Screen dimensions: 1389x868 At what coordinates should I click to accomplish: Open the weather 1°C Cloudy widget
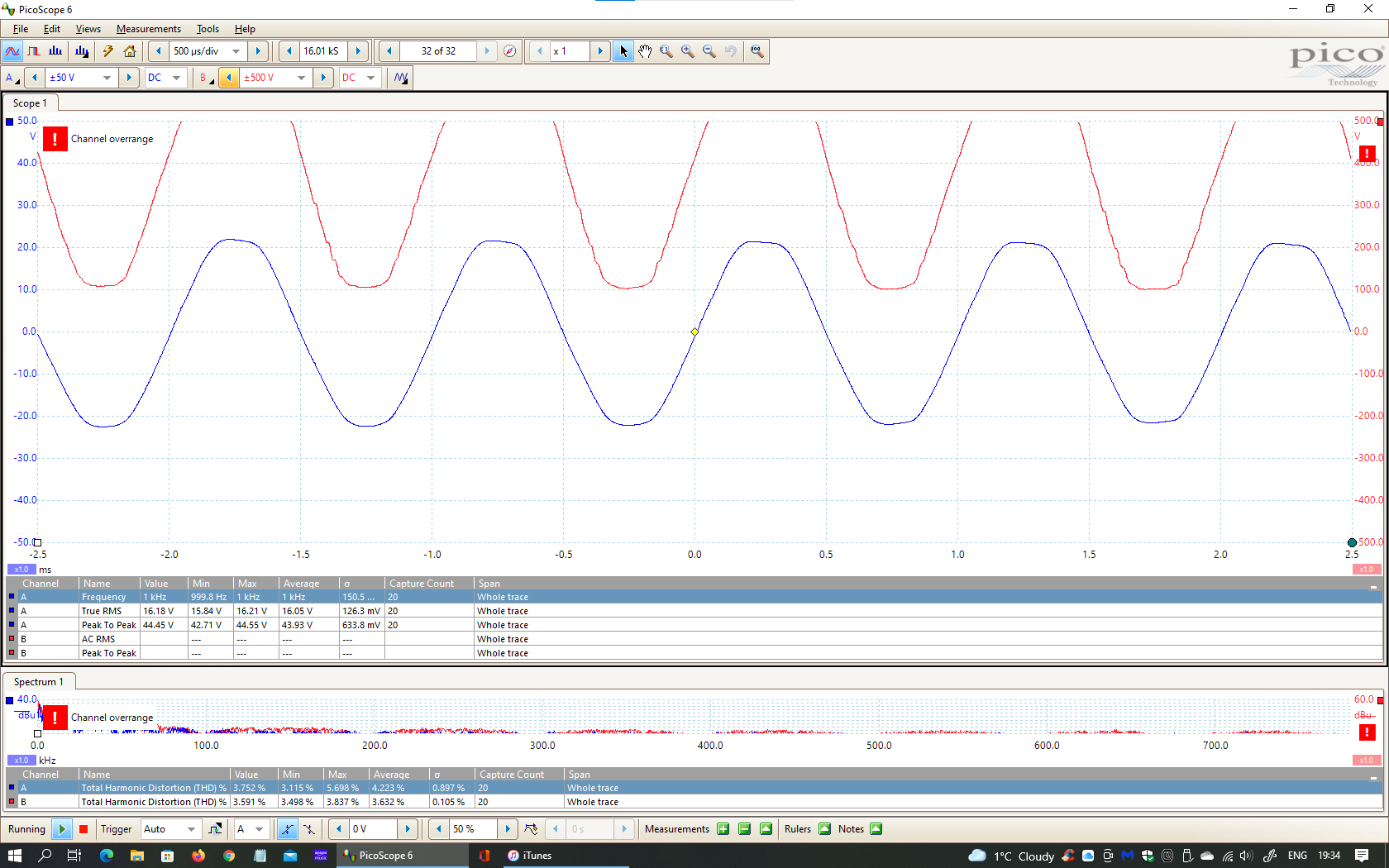coord(1012,856)
